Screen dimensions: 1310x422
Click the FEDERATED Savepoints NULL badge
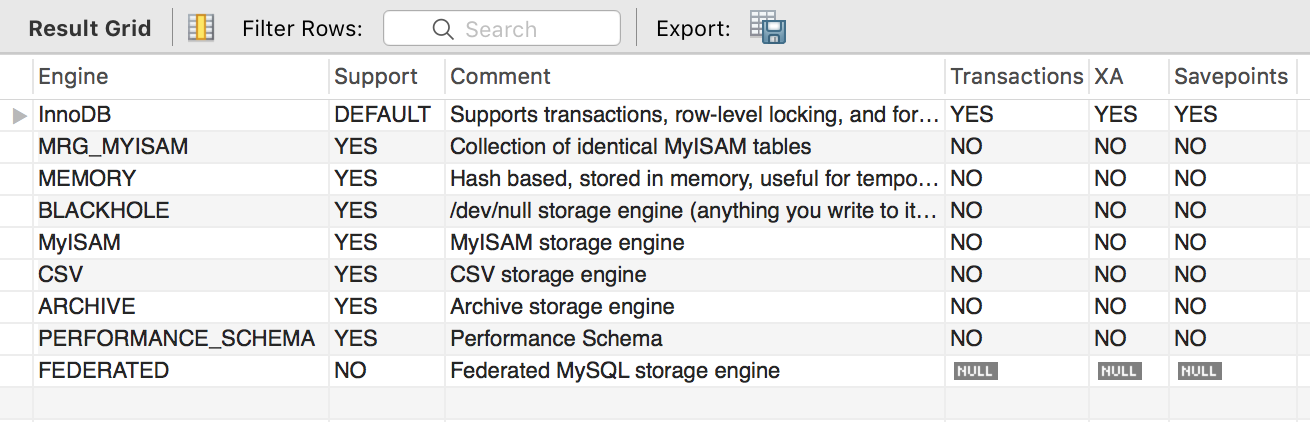[1198, 371]
